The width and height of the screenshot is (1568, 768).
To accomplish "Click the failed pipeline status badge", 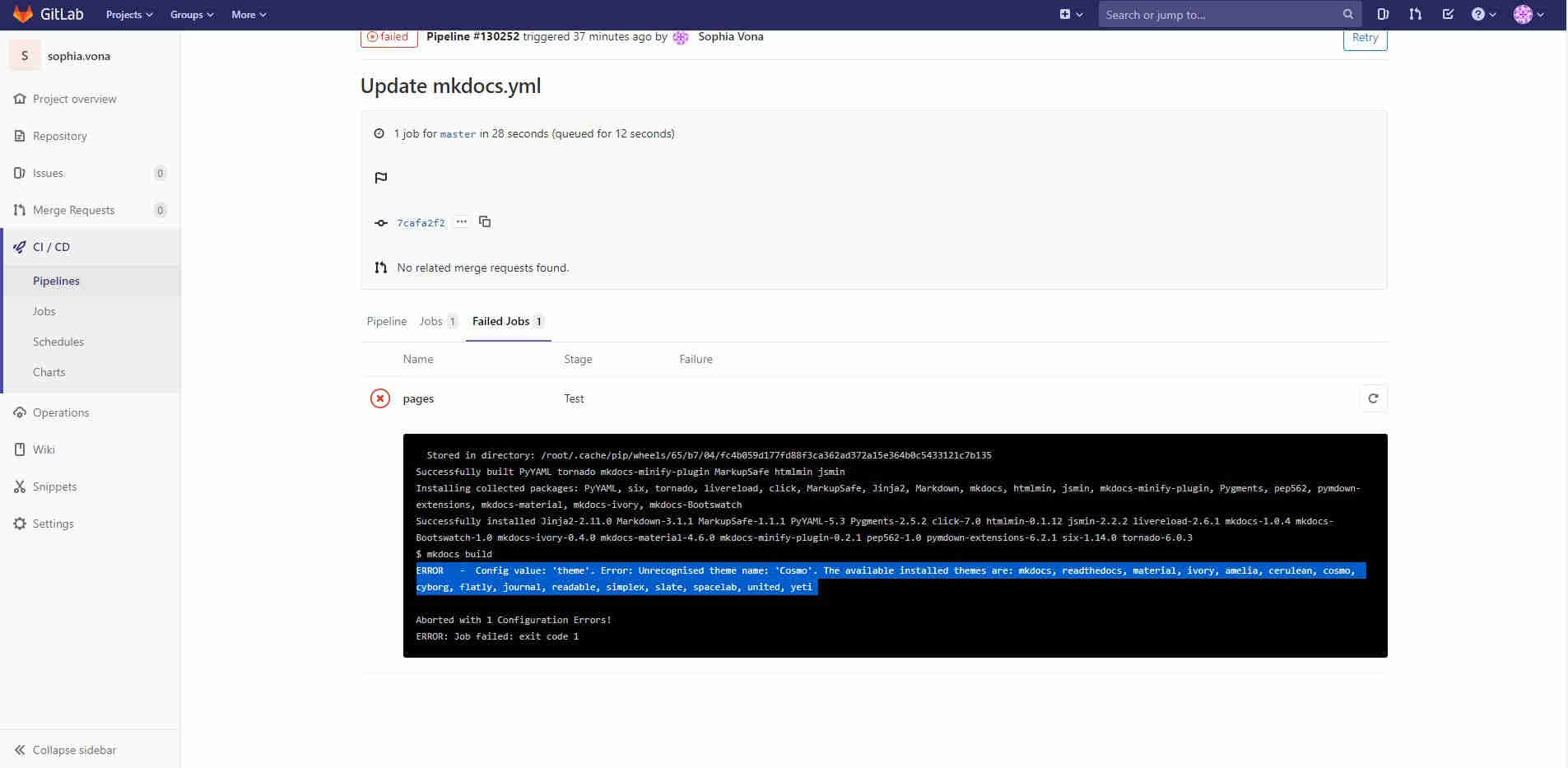I will tap(389, 37).
